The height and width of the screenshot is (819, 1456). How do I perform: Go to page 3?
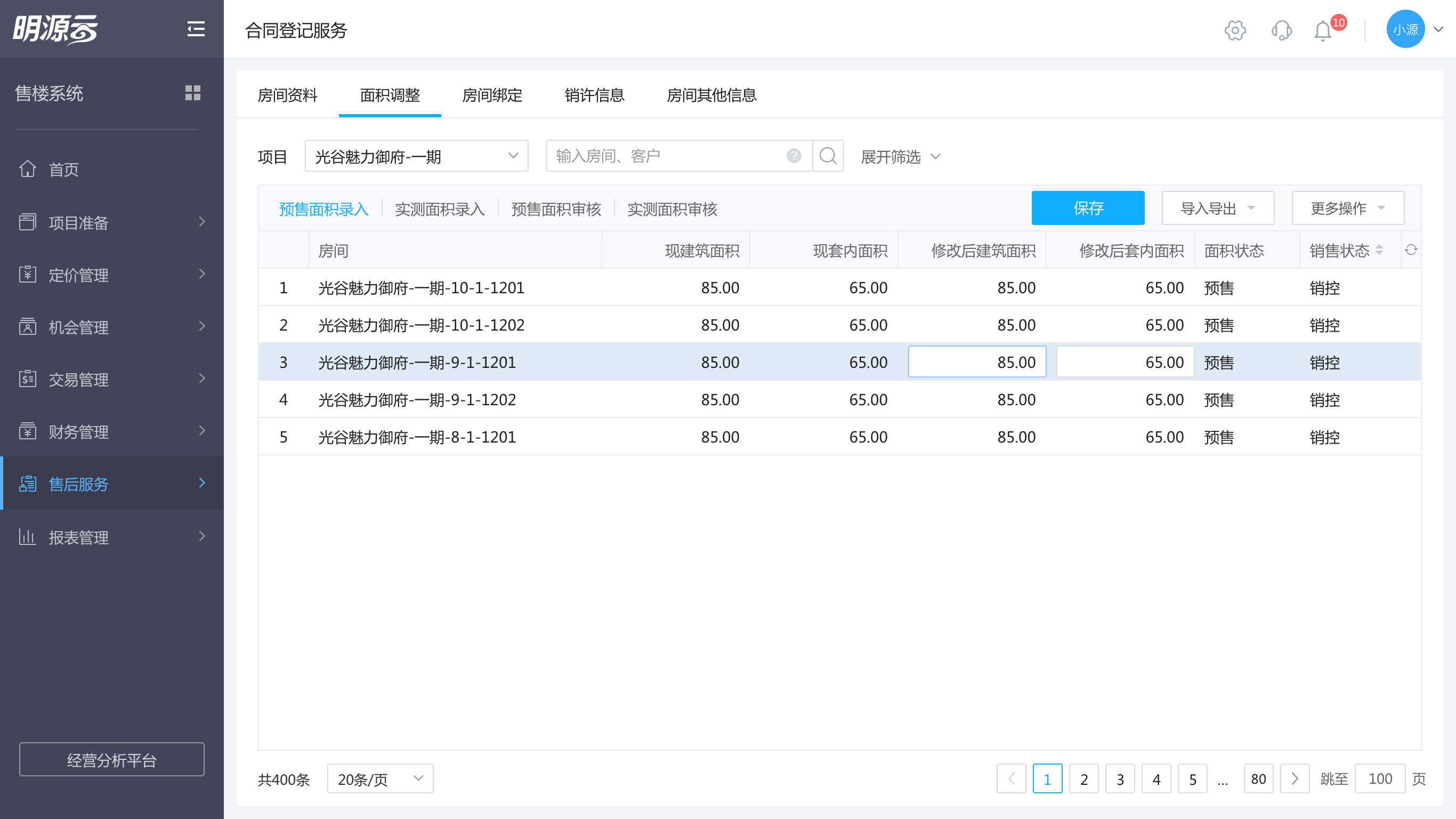click(x=1120, y=779)
